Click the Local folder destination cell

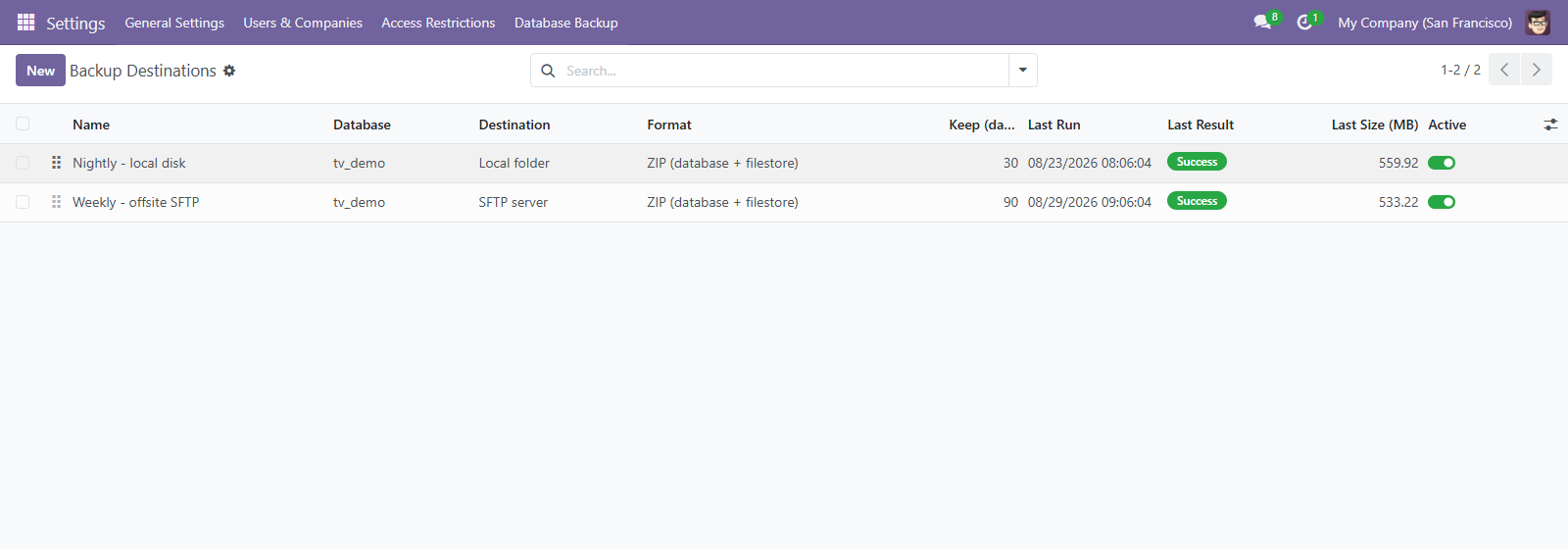point(514,163)
